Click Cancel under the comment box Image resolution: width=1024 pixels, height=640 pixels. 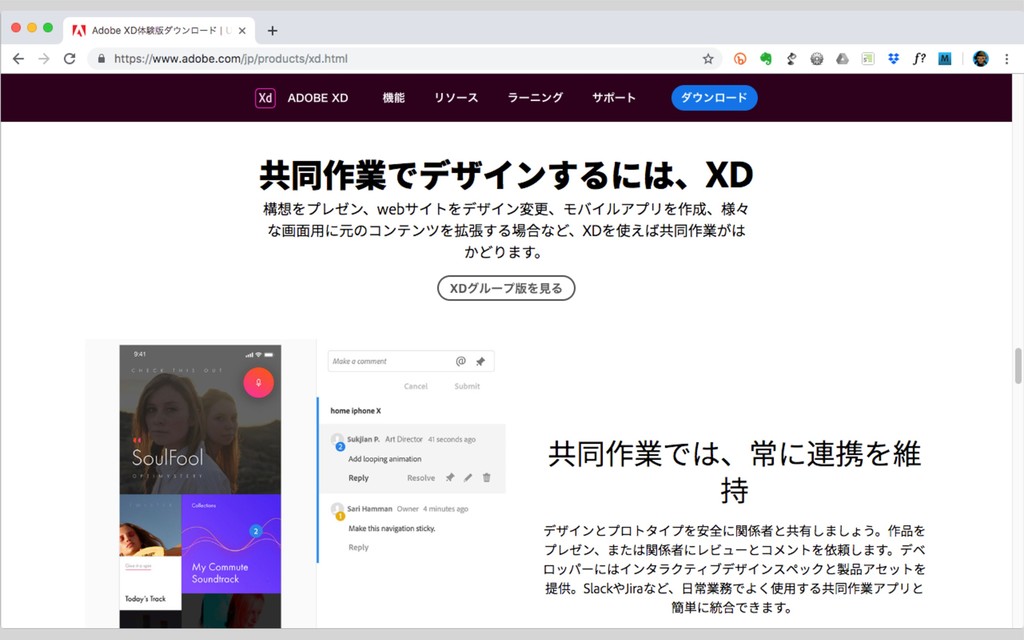415,387
